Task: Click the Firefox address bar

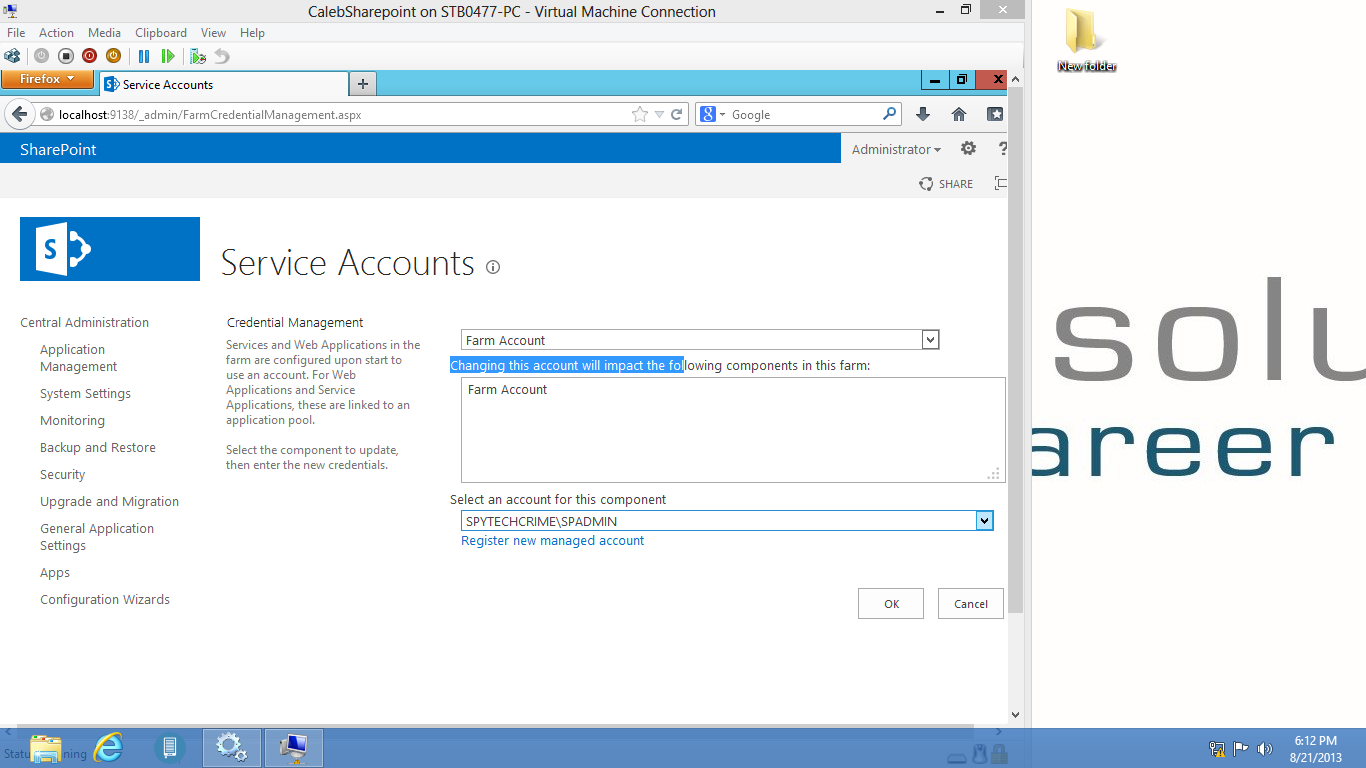Action: tap(340, 115)
